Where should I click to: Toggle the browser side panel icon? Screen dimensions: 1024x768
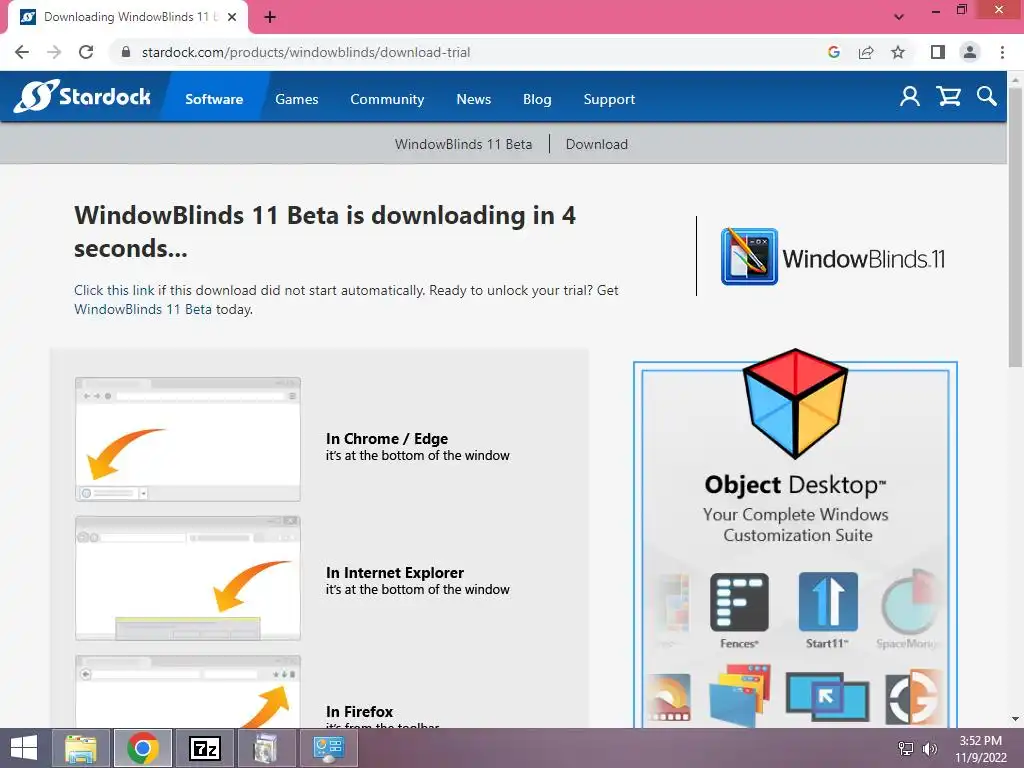tap(938, 52)
